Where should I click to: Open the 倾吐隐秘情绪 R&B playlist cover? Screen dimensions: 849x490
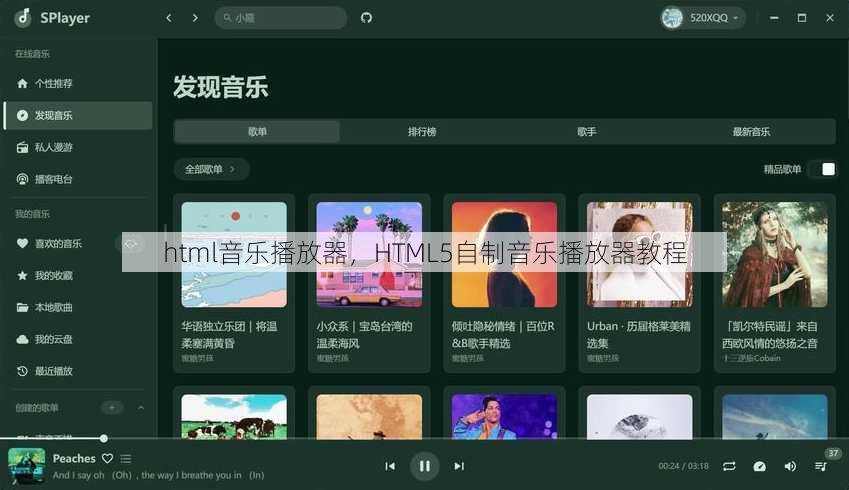(504, 254)
